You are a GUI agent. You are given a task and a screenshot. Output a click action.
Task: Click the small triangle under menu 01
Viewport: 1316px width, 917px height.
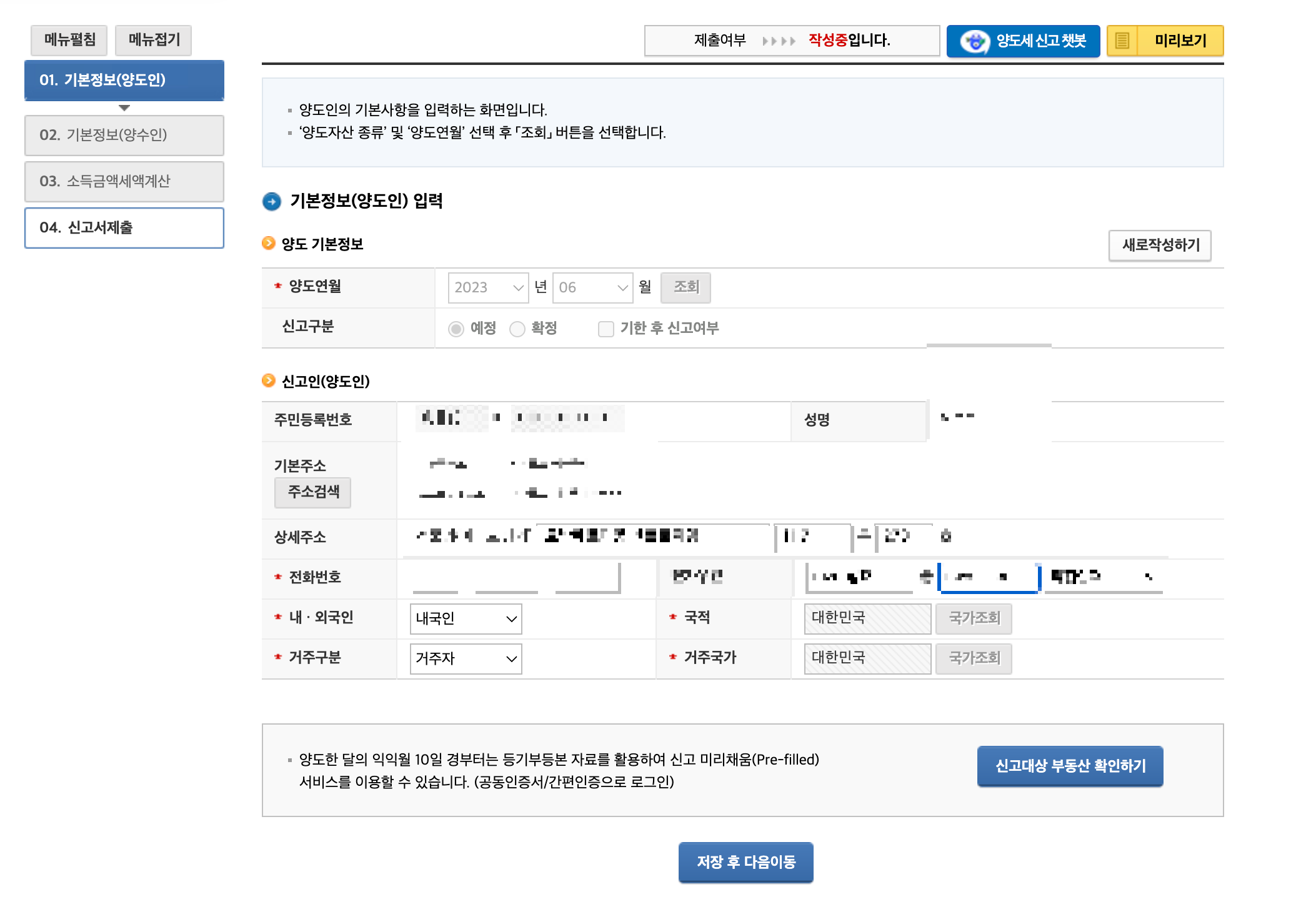coord(124,108)
